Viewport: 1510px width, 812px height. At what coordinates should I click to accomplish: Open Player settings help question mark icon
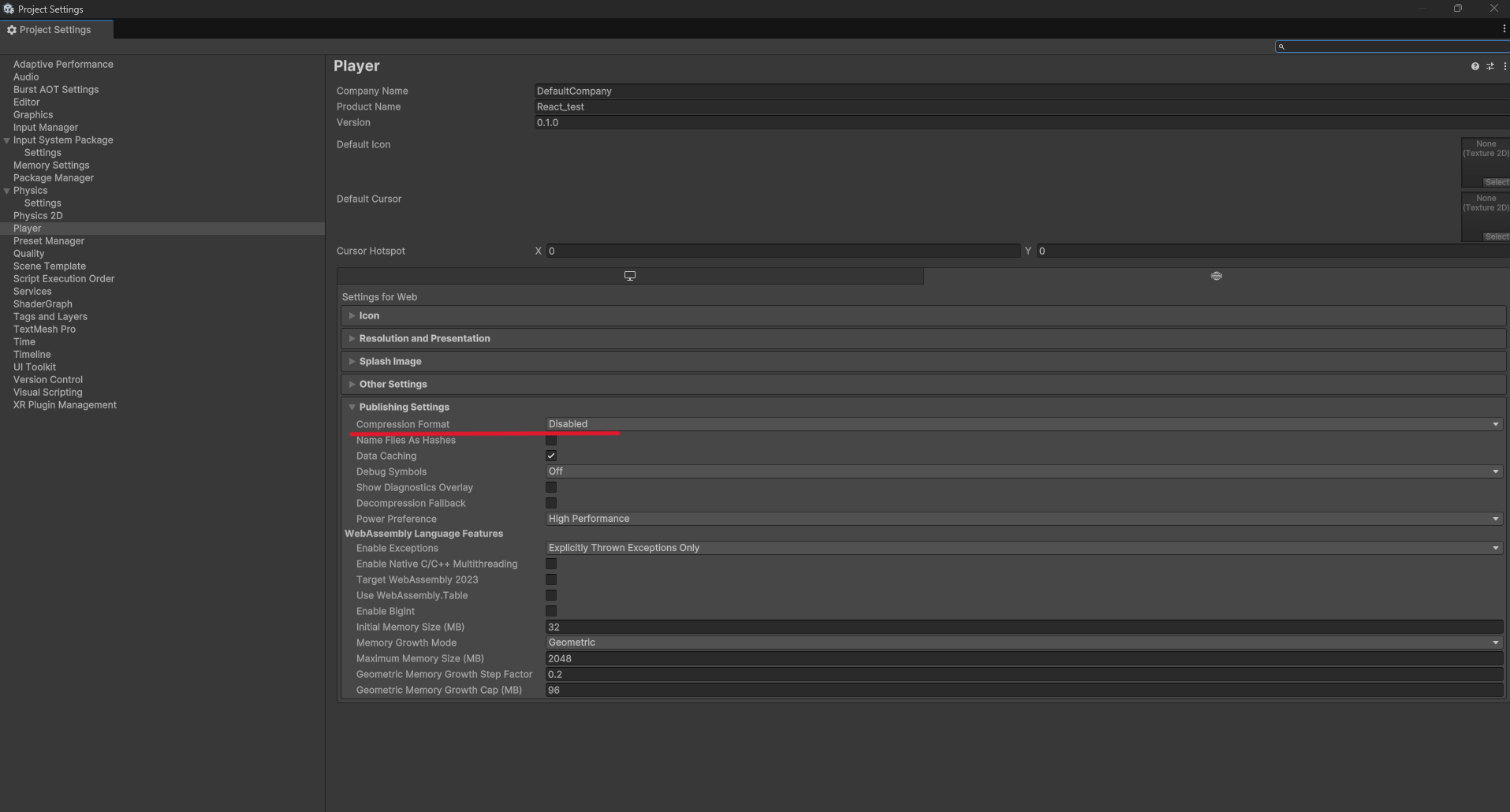click(x=1475, y=66)
